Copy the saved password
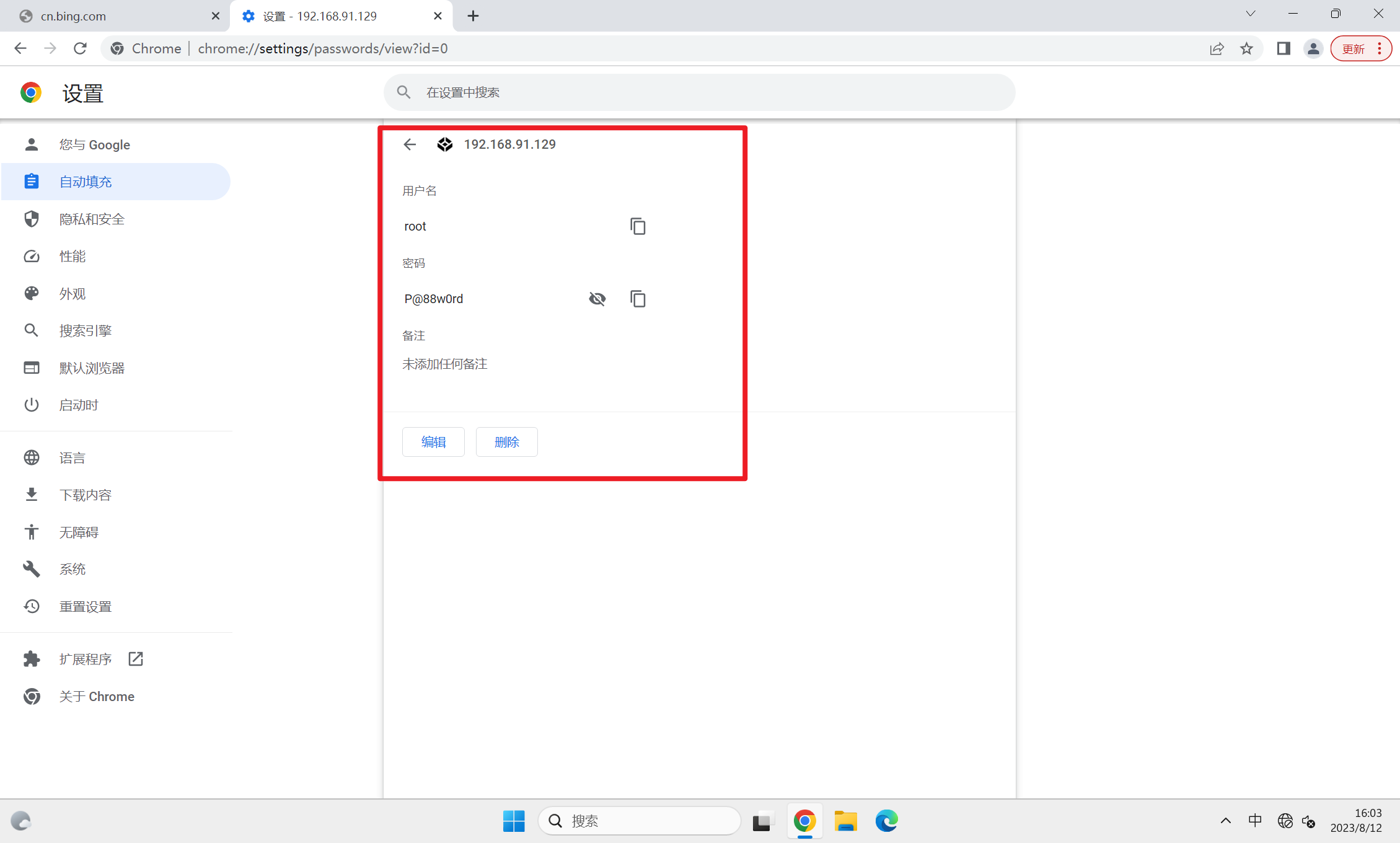1400x843 pixels. tap(638, 299)
